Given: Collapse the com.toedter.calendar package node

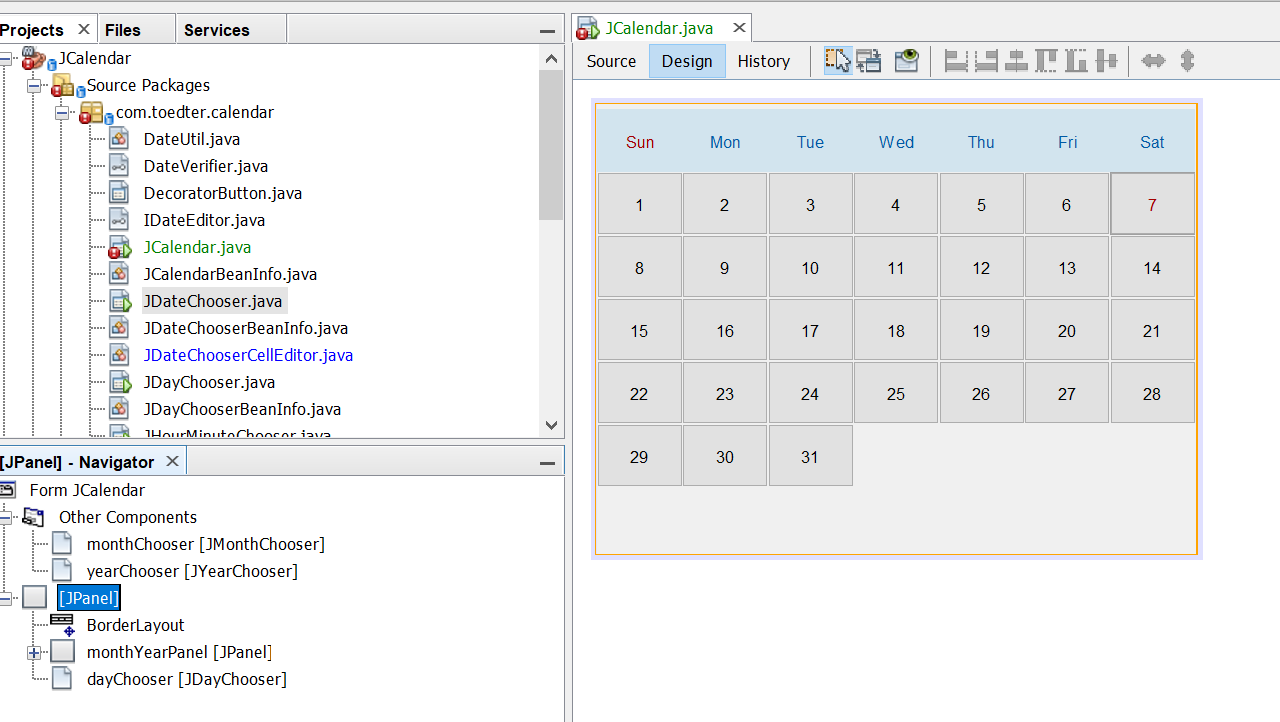Looking at the screenshot, I should pos(62,113).
